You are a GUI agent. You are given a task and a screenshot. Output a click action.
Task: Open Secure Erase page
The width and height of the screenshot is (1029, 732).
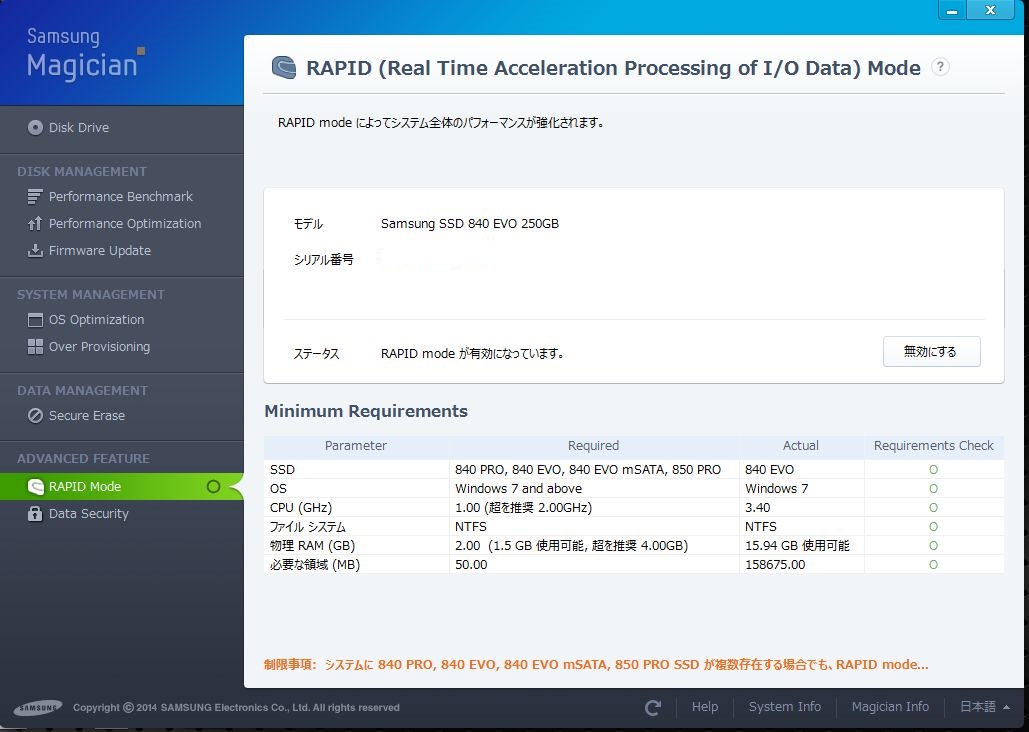(87, 416)
